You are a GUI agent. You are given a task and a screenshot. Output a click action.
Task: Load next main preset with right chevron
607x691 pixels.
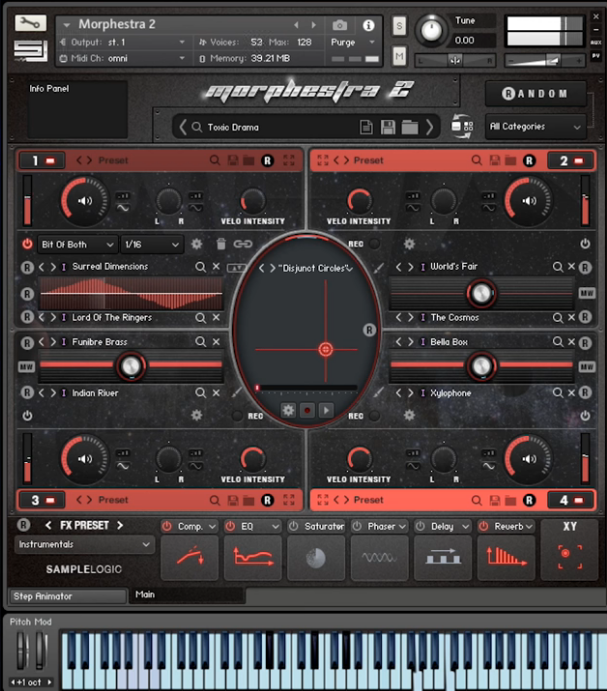pos(429,127)
